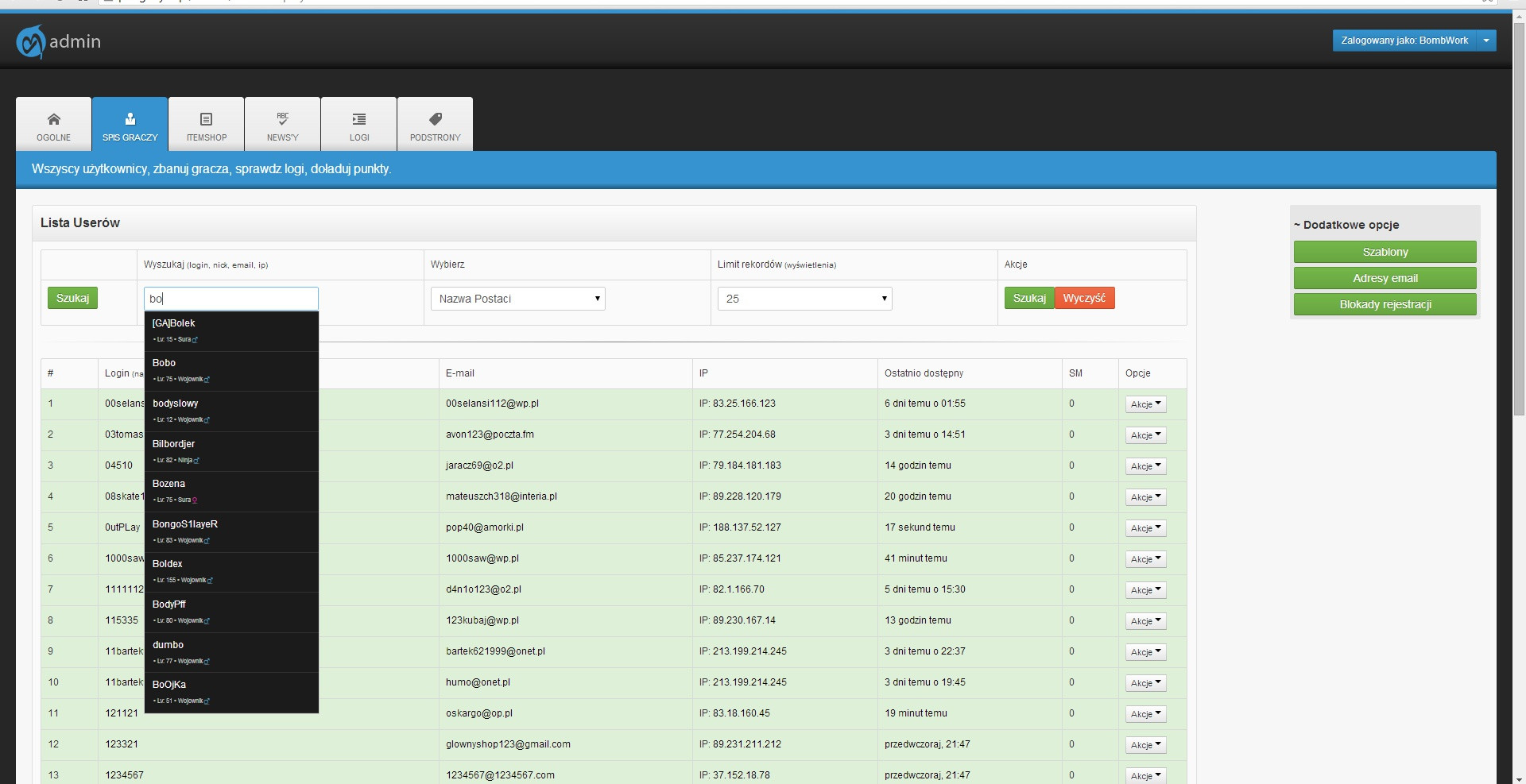Viewport: 1526px width, 784px height.
Task: Choose bodyslowy from autocomplete list
Action: [x=231, y=411]
